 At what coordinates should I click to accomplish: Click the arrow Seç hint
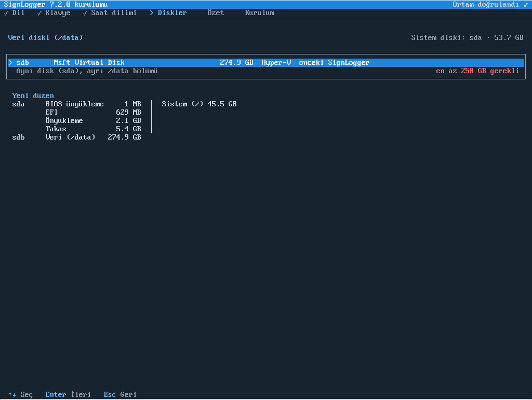20,394
